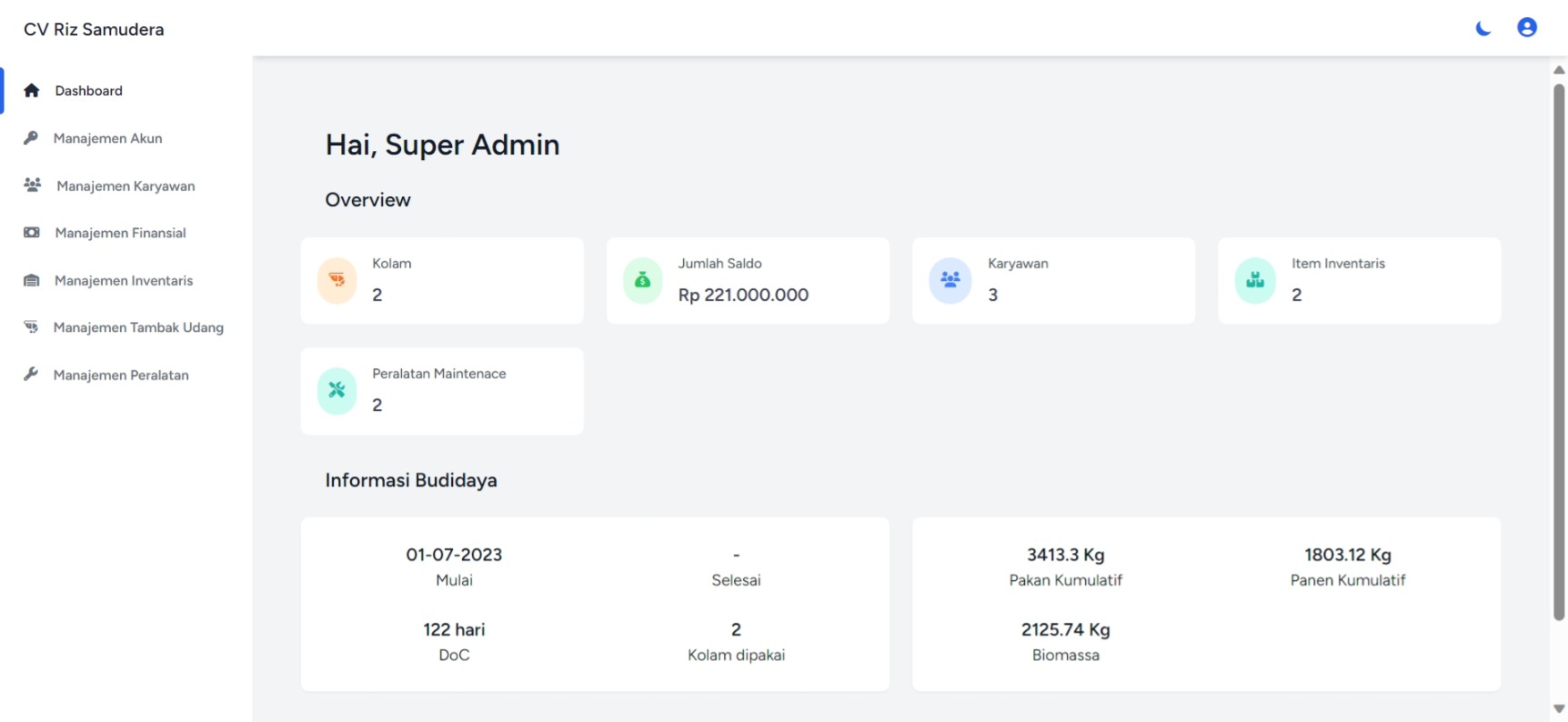Click the 1803.12 Kg Panen Kumulatif value
The image size is (1568, 722).
1348,555
